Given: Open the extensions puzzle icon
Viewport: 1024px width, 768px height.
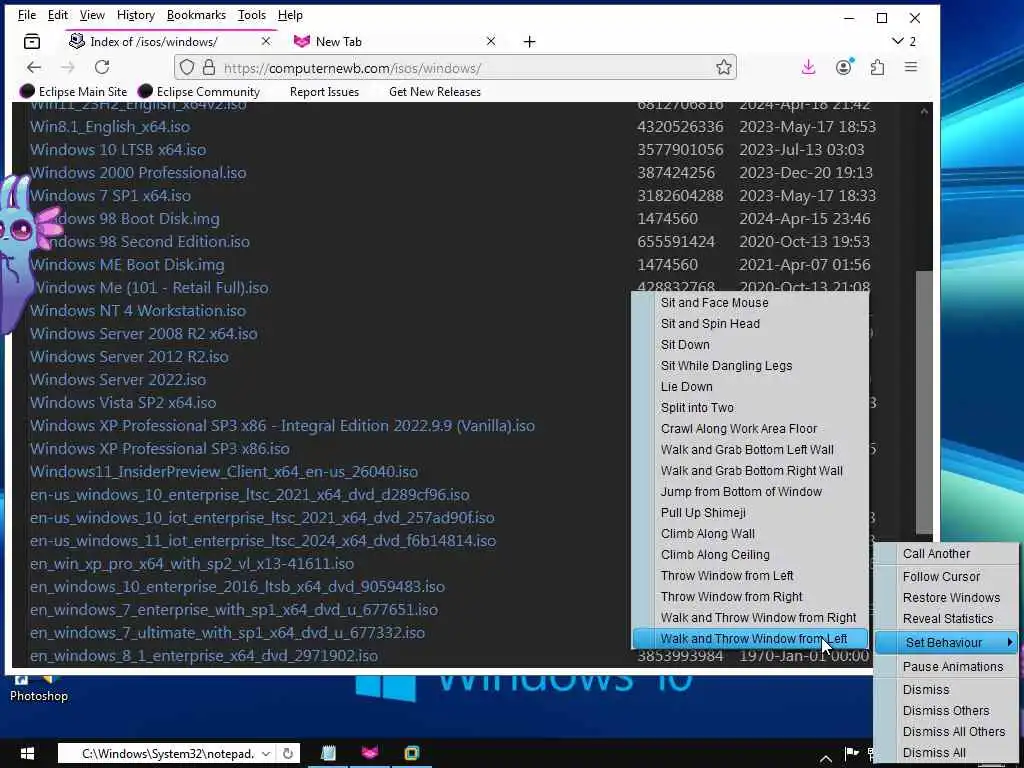Looking at the screenshot, I should click(878, 67).
